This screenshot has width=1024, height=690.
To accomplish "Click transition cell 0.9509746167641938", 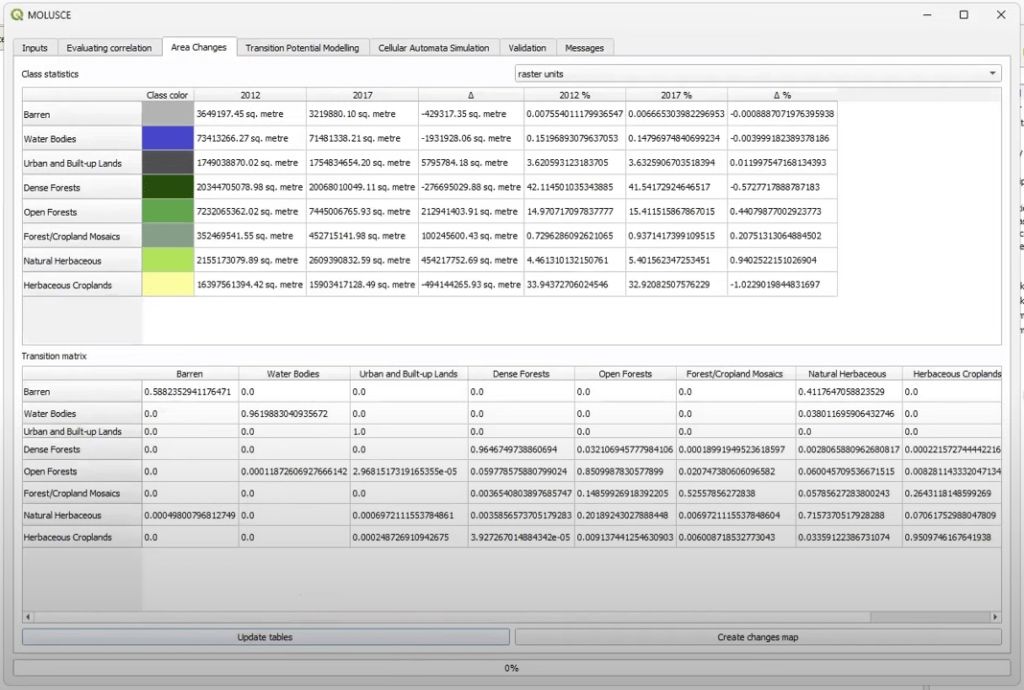I will pos(952,537).
